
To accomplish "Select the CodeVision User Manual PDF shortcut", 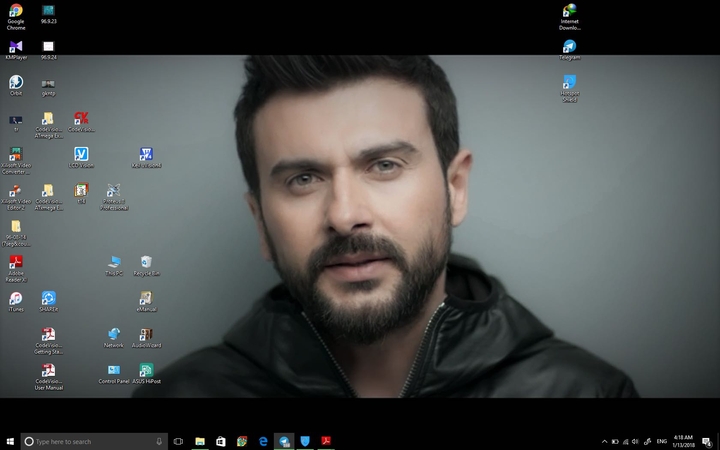I will [48, 377].
